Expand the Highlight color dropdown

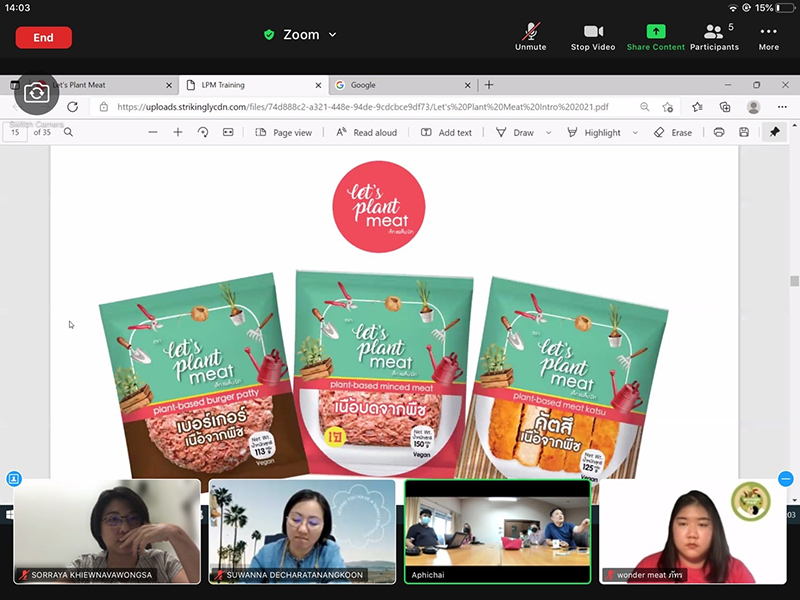635,133
